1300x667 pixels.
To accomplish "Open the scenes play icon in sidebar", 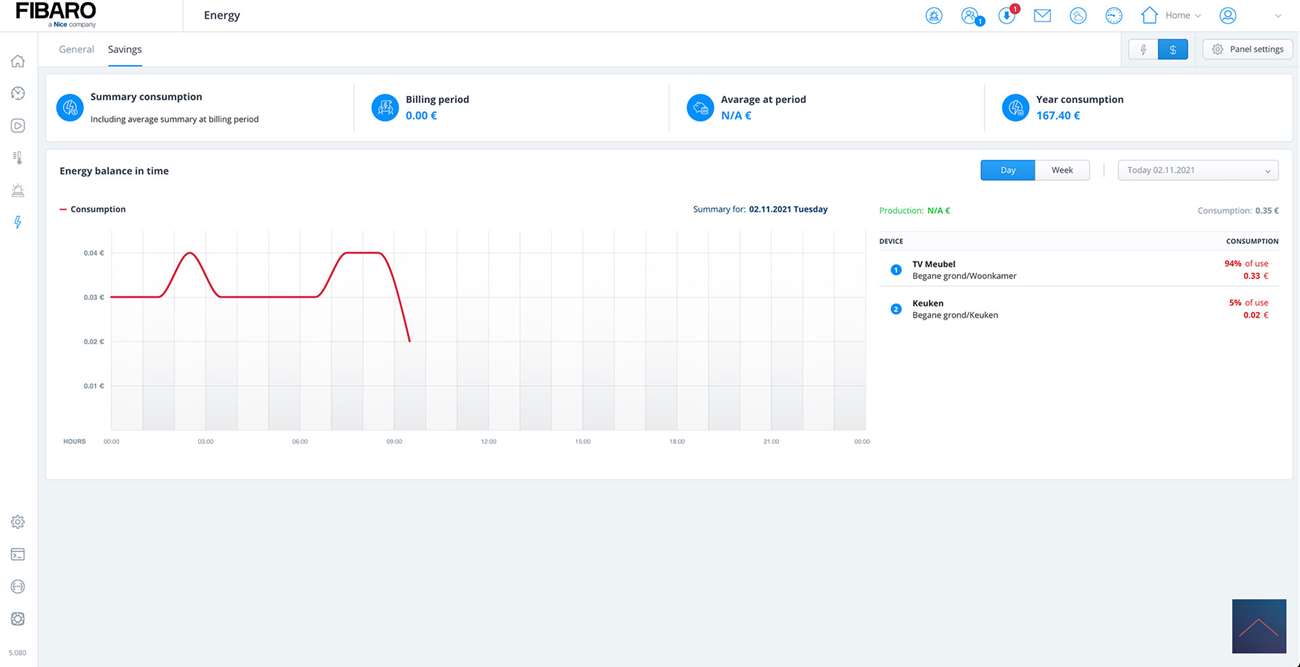I will pos(18,126).
